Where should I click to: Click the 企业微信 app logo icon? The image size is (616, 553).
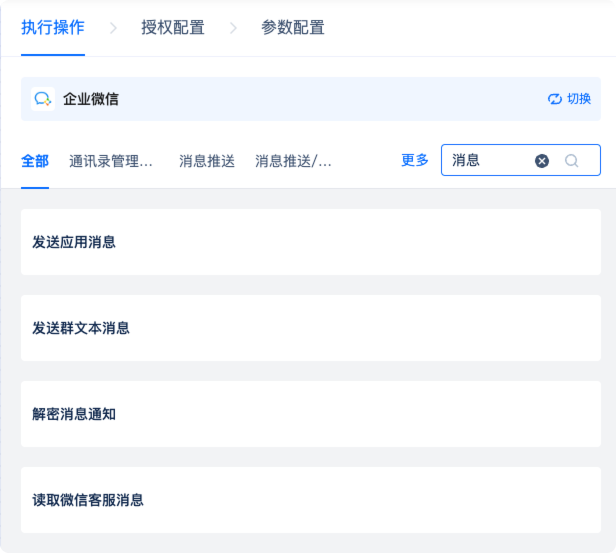(x=43, y=99)
